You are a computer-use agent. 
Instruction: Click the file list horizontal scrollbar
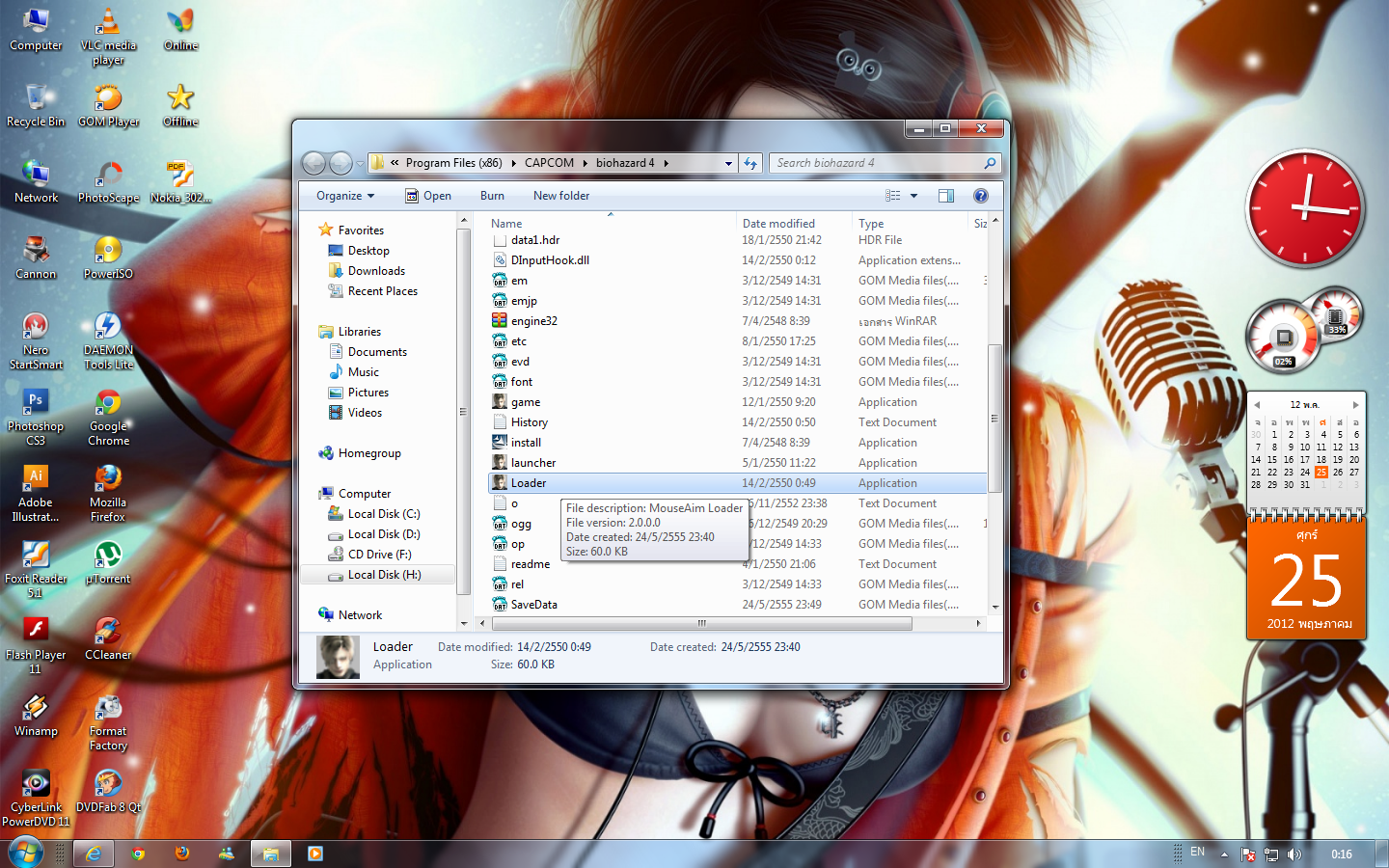tap(701, 624)
